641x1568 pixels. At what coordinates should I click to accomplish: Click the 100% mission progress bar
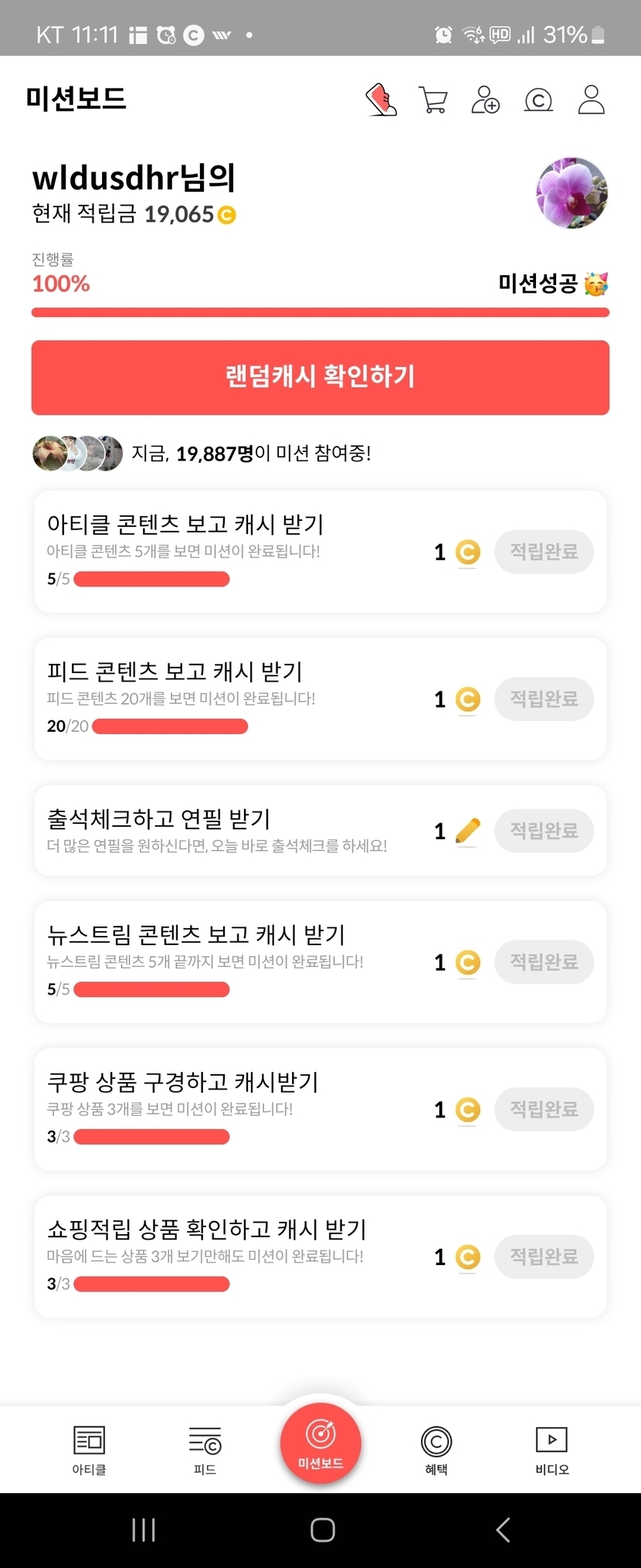click(x=320, y=312)
